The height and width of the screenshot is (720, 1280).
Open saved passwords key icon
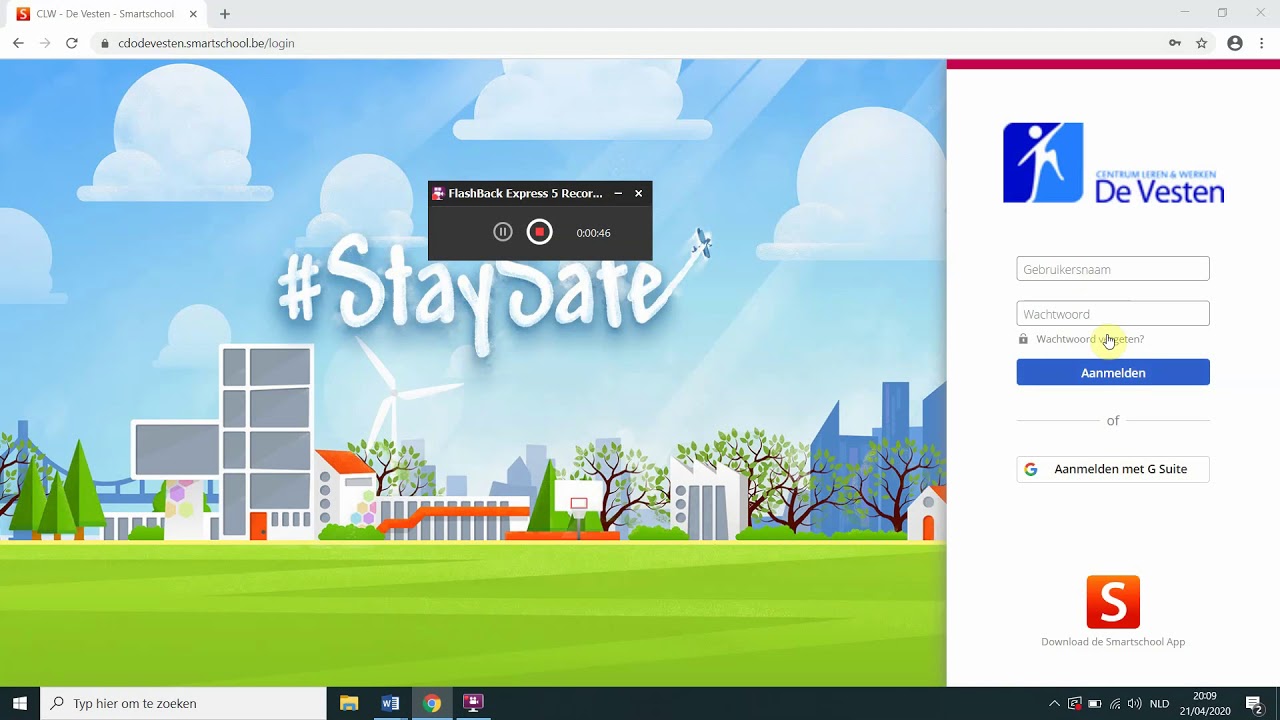pos(1175,43)
